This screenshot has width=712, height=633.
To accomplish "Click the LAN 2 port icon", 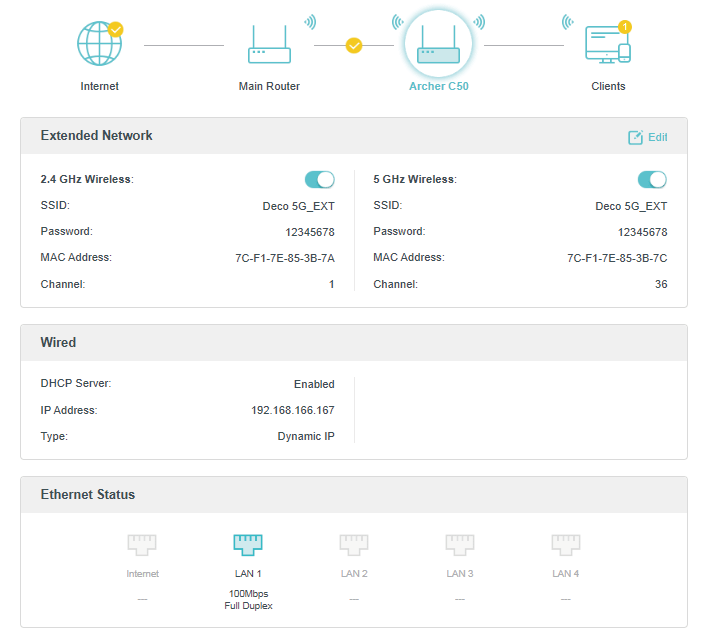I will point(354,544).
